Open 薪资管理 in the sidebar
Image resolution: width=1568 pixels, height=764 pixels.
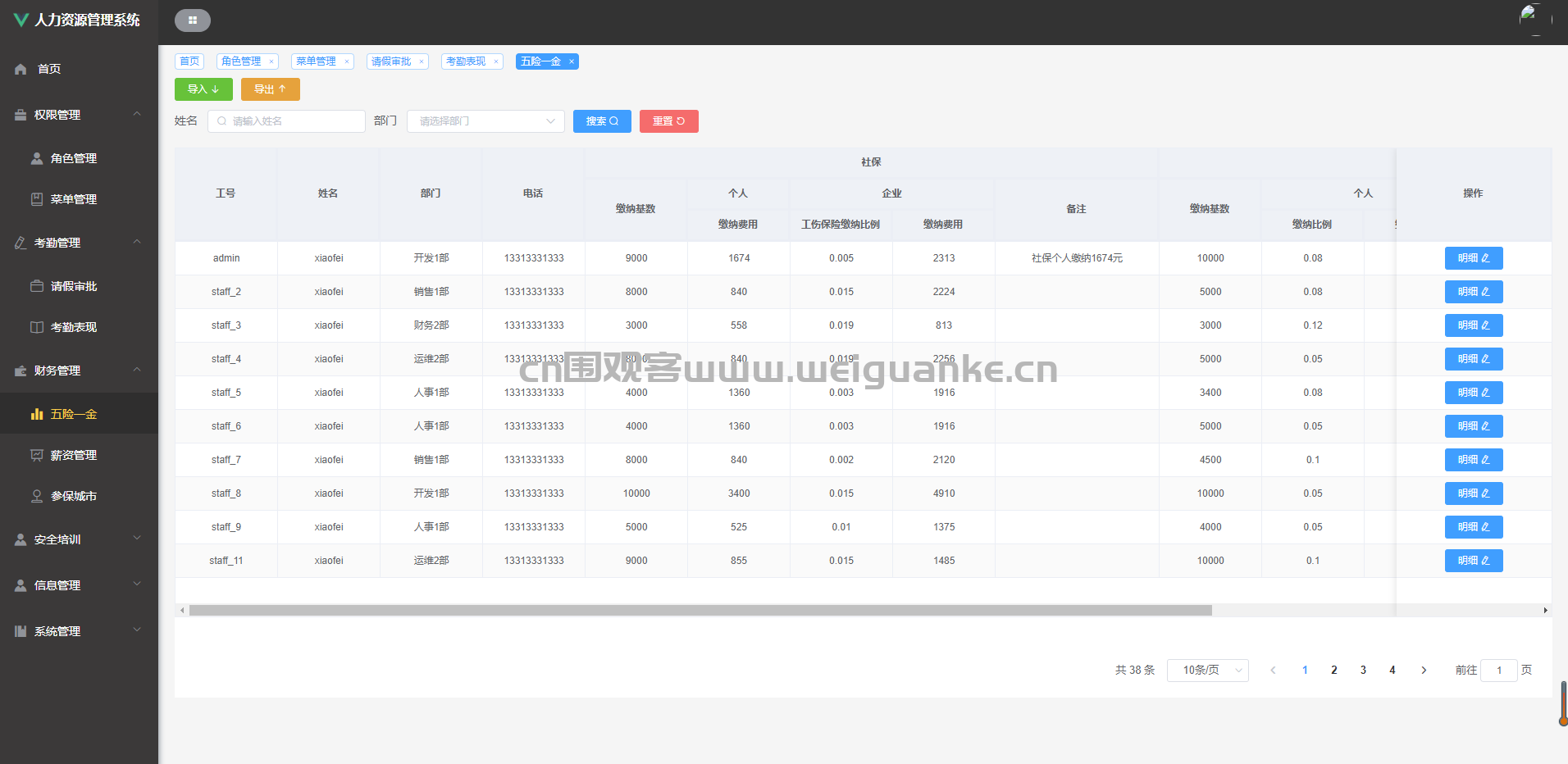point(79,455)
